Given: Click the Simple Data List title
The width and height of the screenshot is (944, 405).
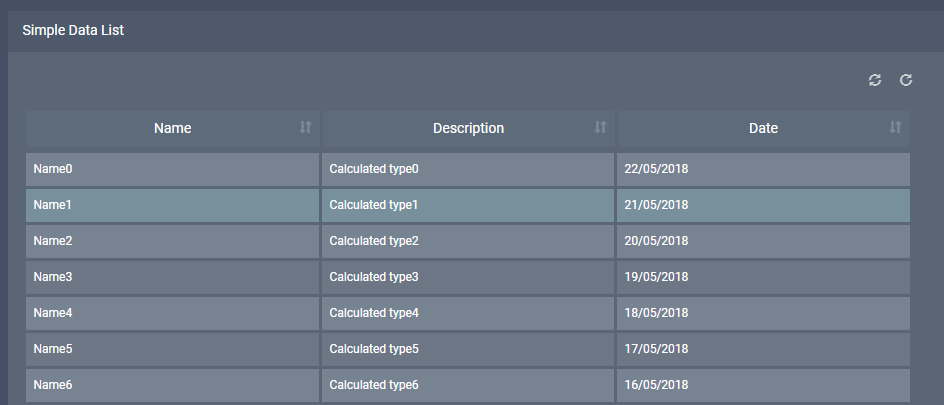Looking at the screenshot, I should tap(73, 30).
